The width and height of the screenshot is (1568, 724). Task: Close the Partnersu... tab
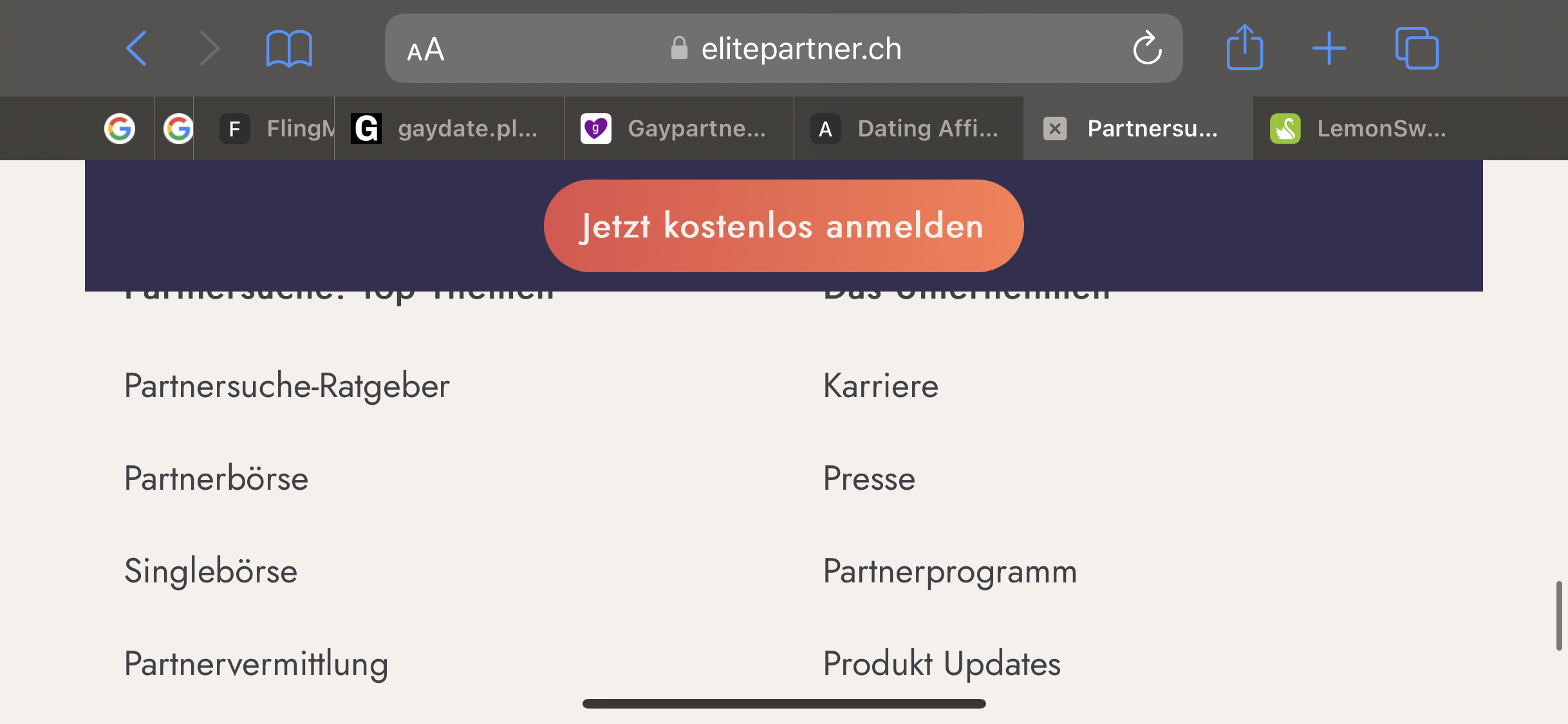[x=1055, y=129]
